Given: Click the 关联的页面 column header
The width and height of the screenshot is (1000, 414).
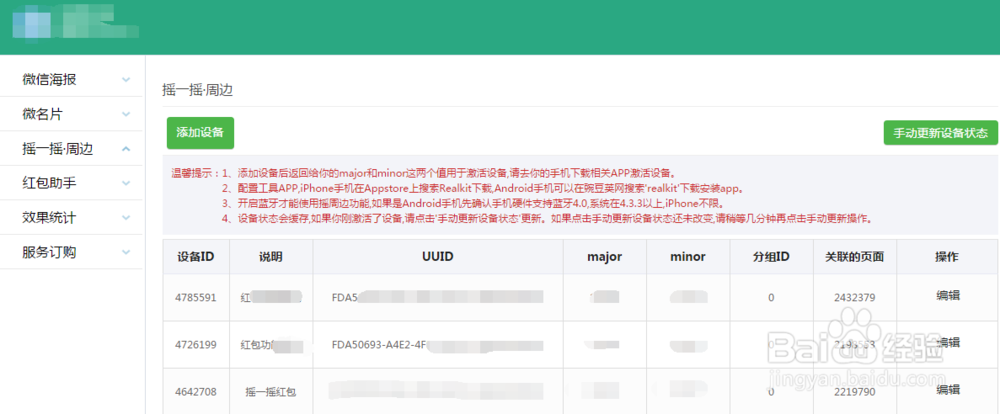Looking at the screenshot, I should pyautogui.click(x=855, y=257).
